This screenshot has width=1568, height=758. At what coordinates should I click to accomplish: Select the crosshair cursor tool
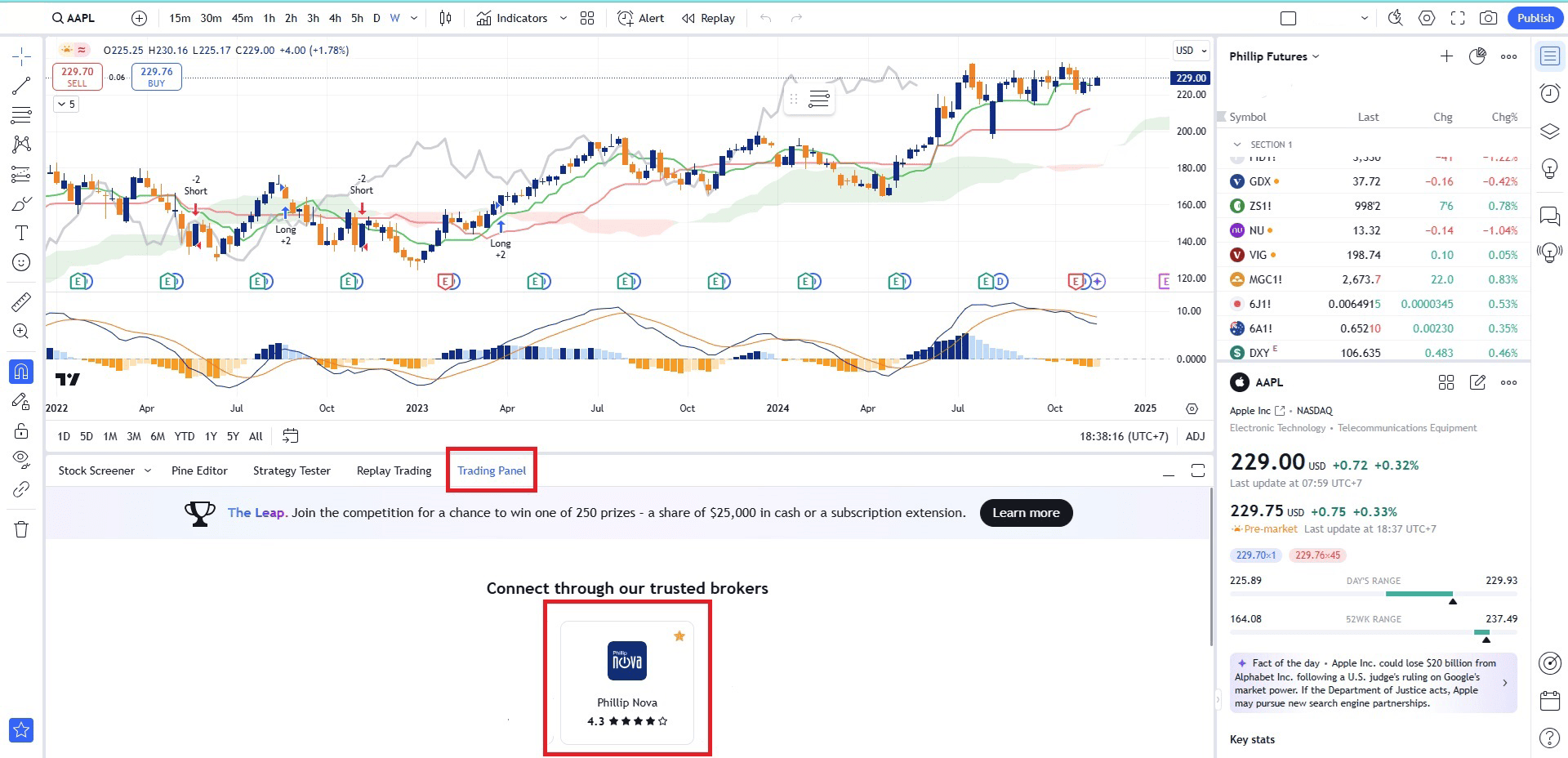[x=22, y=56]
